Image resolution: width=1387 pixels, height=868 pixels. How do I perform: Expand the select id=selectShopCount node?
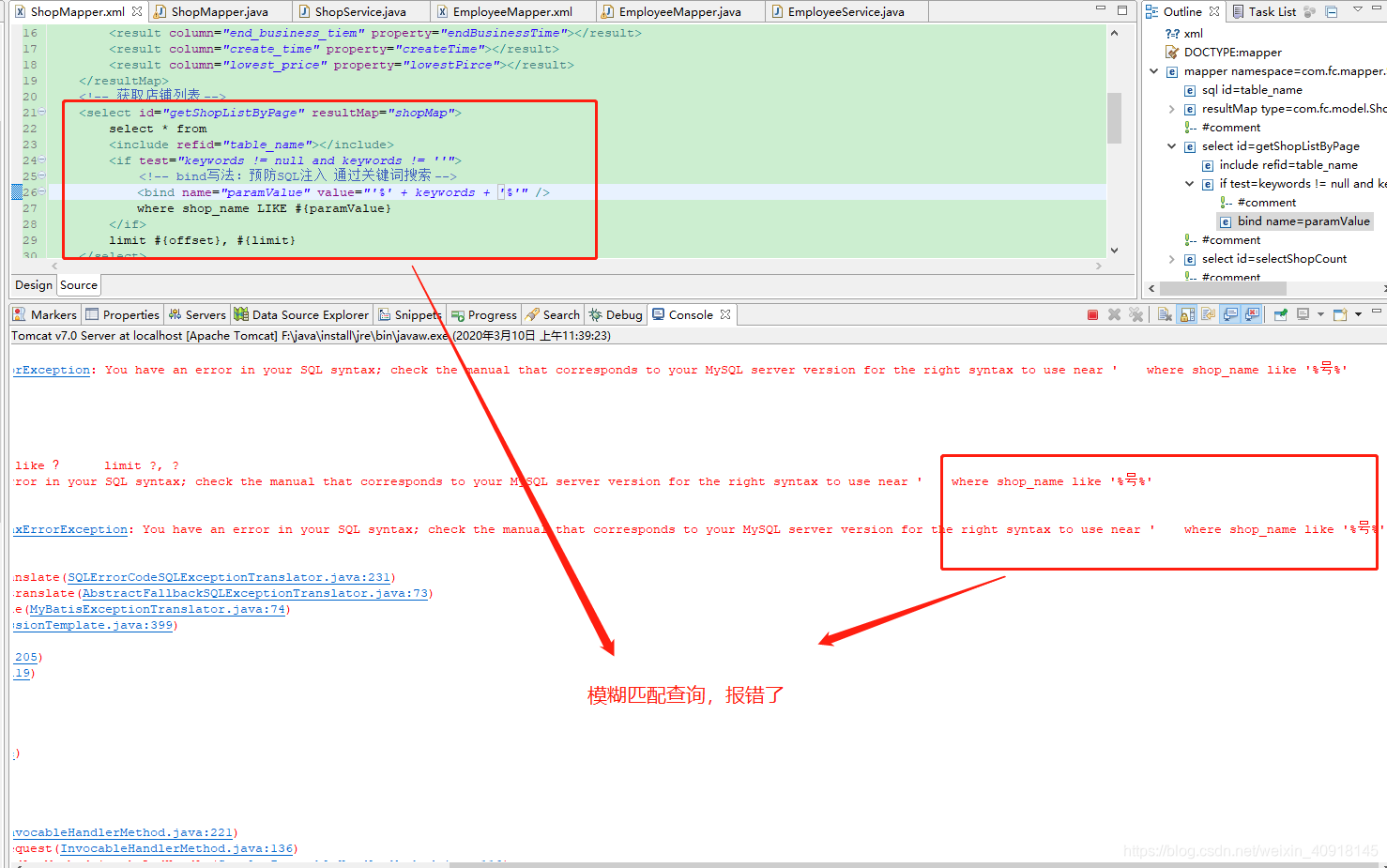pyautogui.click(x=1171, y=257)
